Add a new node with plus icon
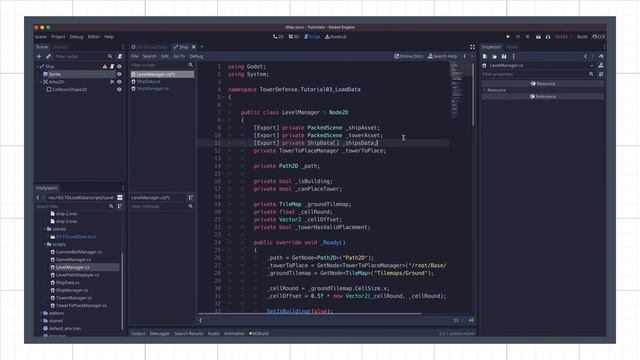The width and height of the screenshot is (640, 360). coord(39,56)
